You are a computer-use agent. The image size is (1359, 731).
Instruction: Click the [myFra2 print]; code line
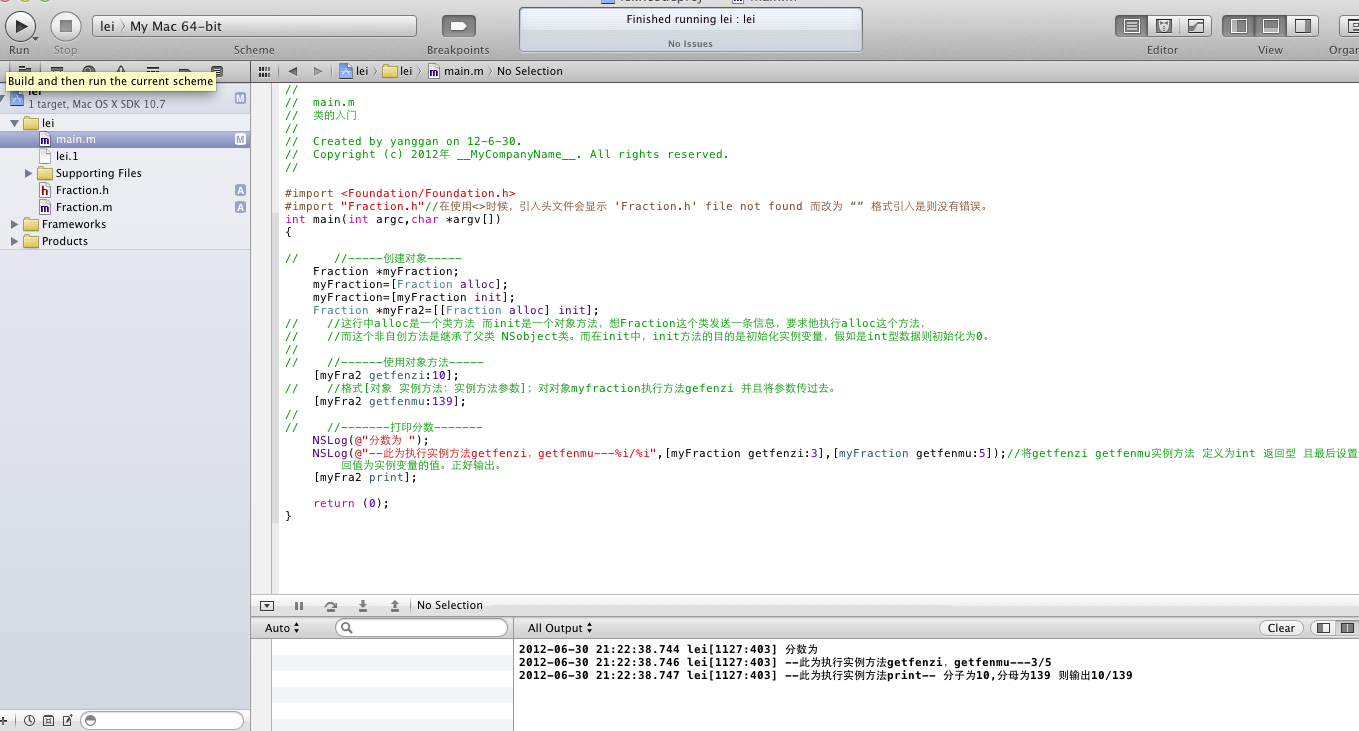tap(364, 477)
